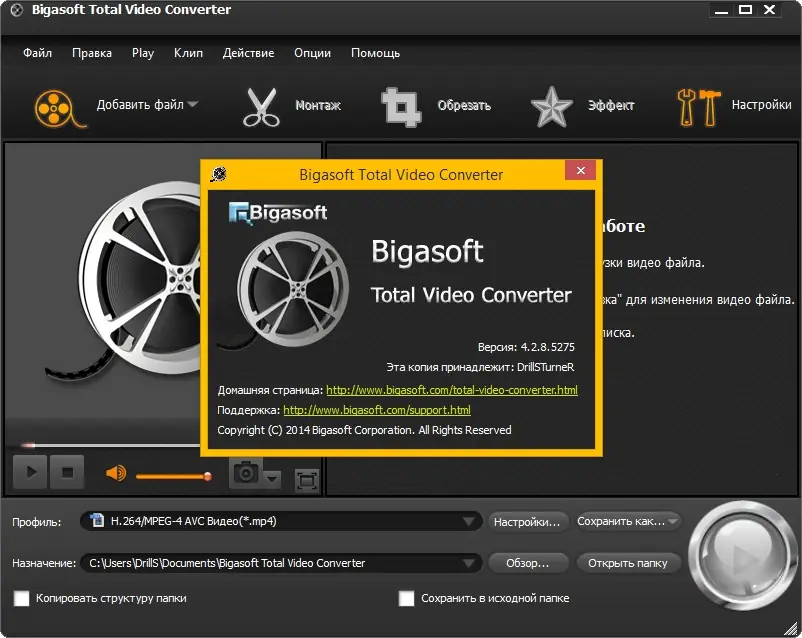The height and width of the screenshot is (638, 802).
Task: Click the scissors Trim (Монтаж) icon
Action: point(261,107)
